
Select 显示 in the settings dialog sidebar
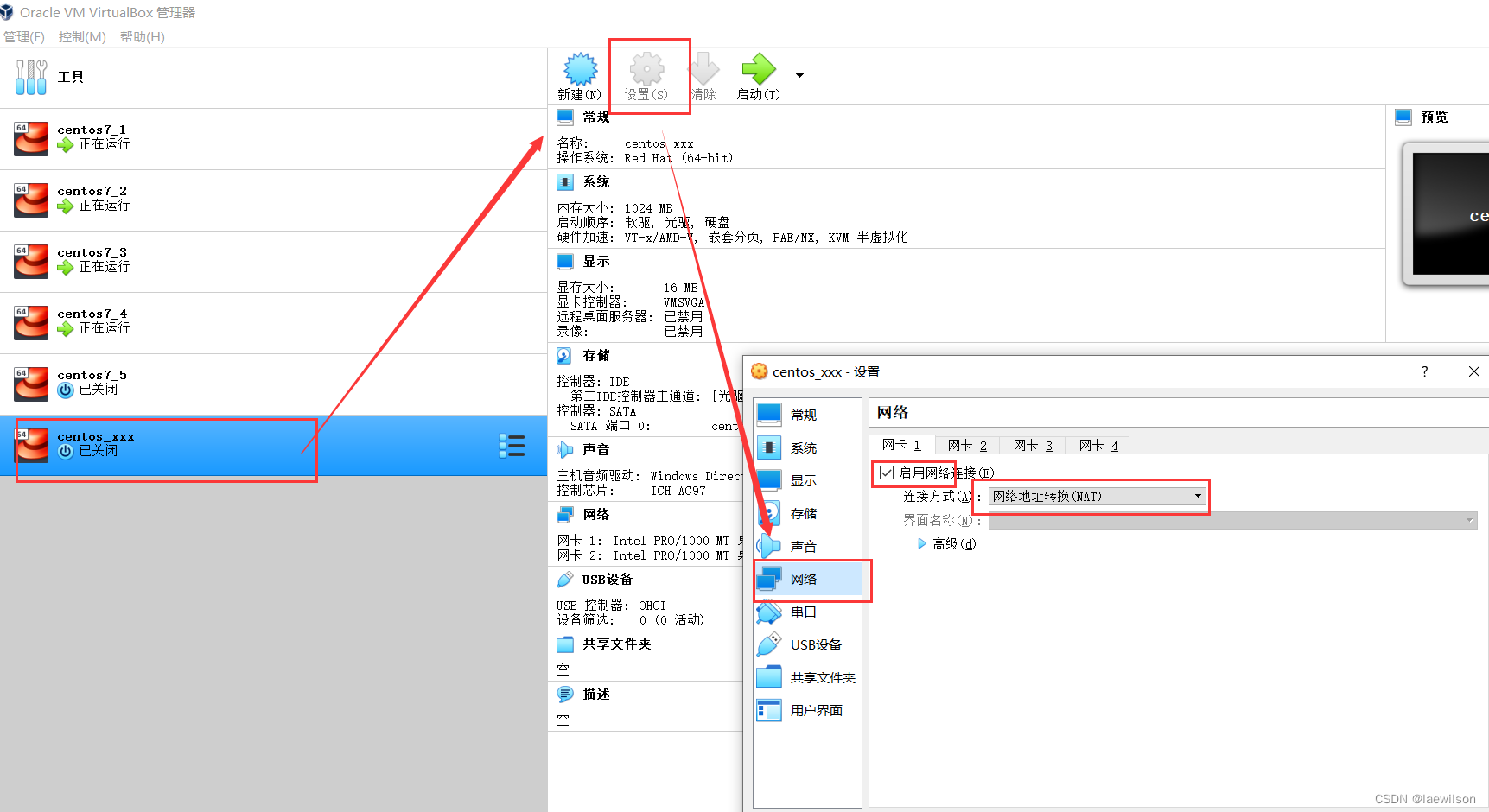807,480
